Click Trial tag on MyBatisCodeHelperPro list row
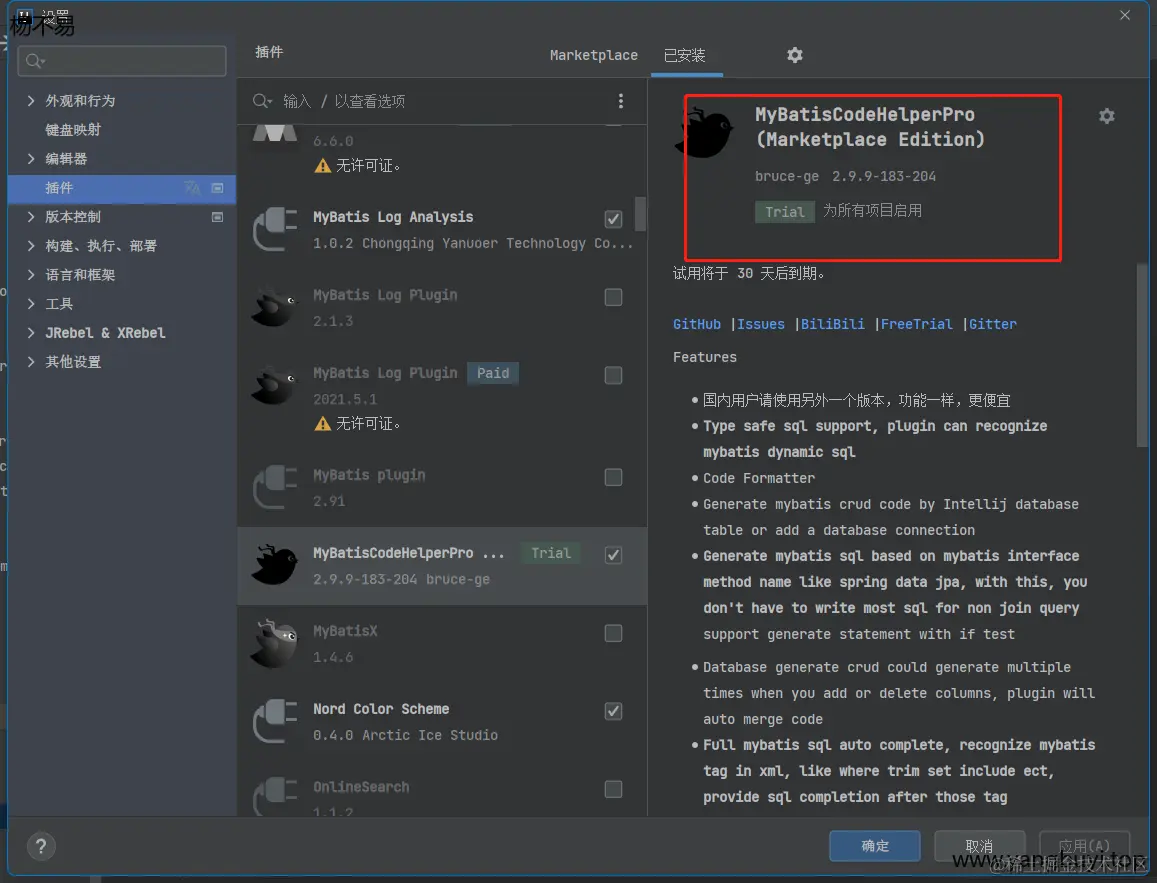 (550, 553)
